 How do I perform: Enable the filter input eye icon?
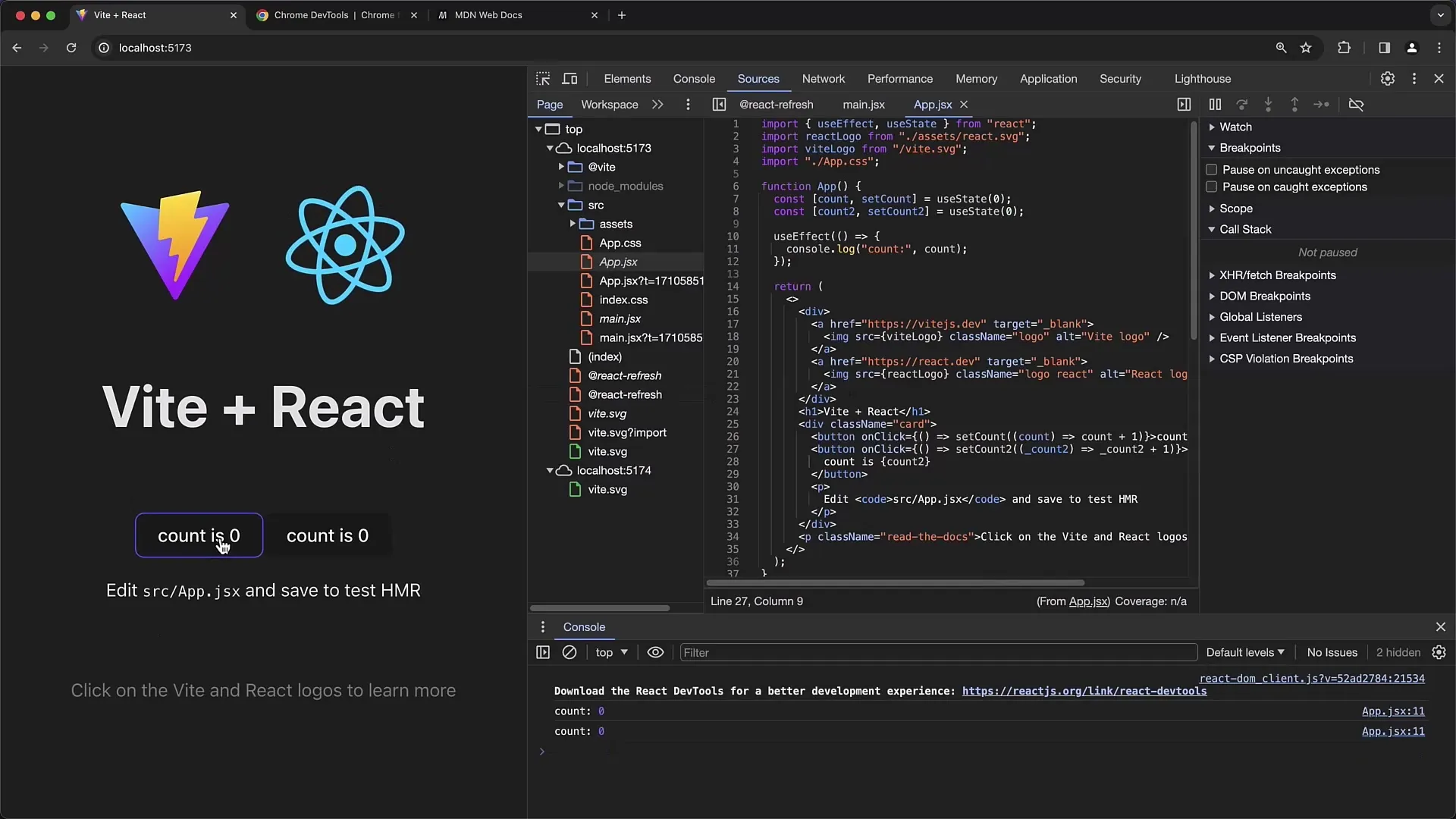pyautogui.click(x=655, y=652)
